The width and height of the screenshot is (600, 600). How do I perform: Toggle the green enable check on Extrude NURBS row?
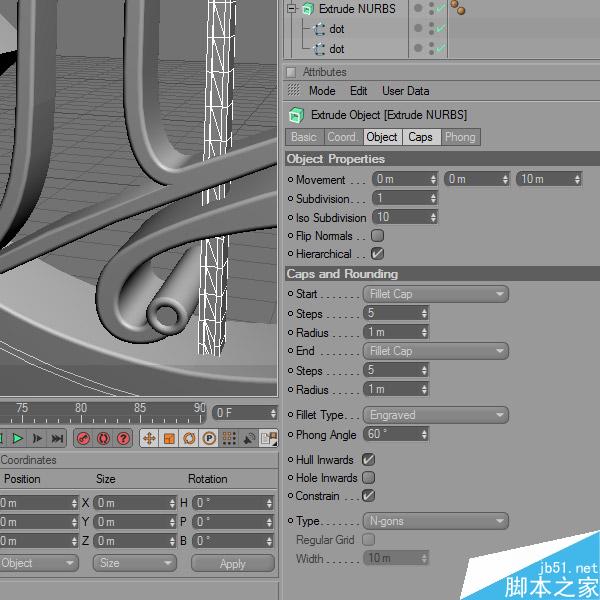pos(441,8)
